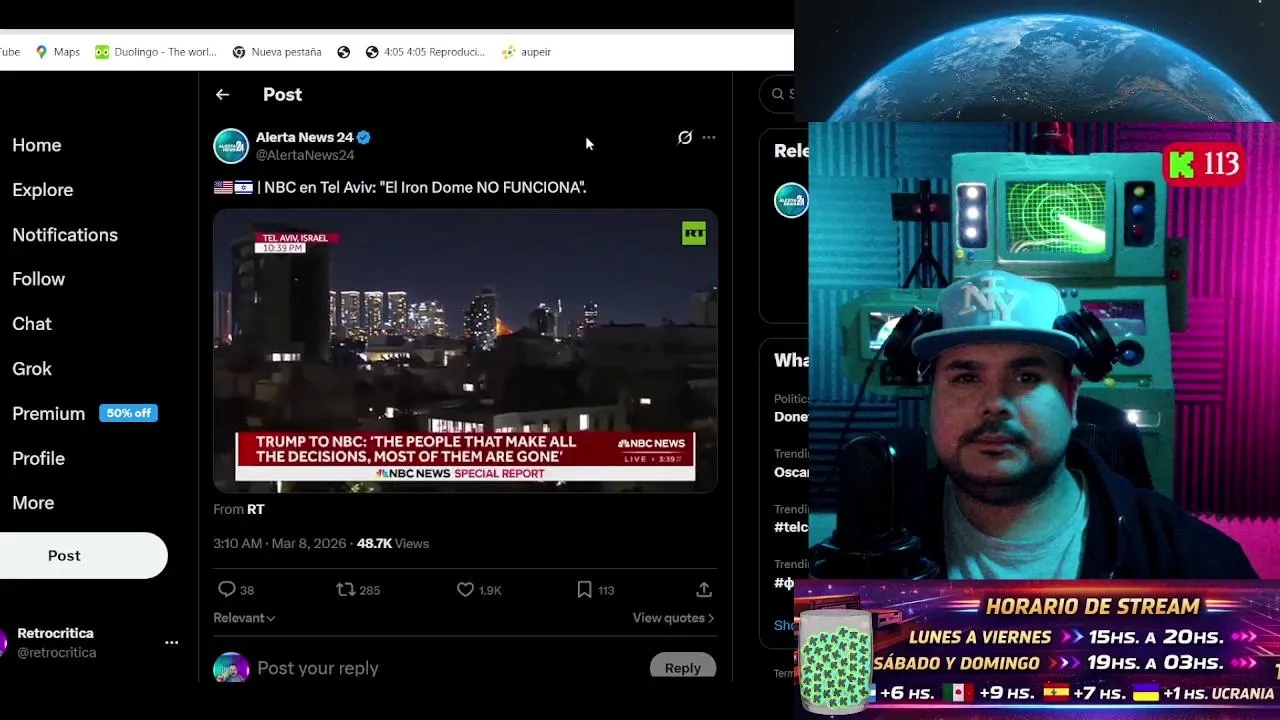This screenshot has width=1280, height=720.
Task: Play the NBC Tel Aviv video thumbnail
Action: [465, 350]
